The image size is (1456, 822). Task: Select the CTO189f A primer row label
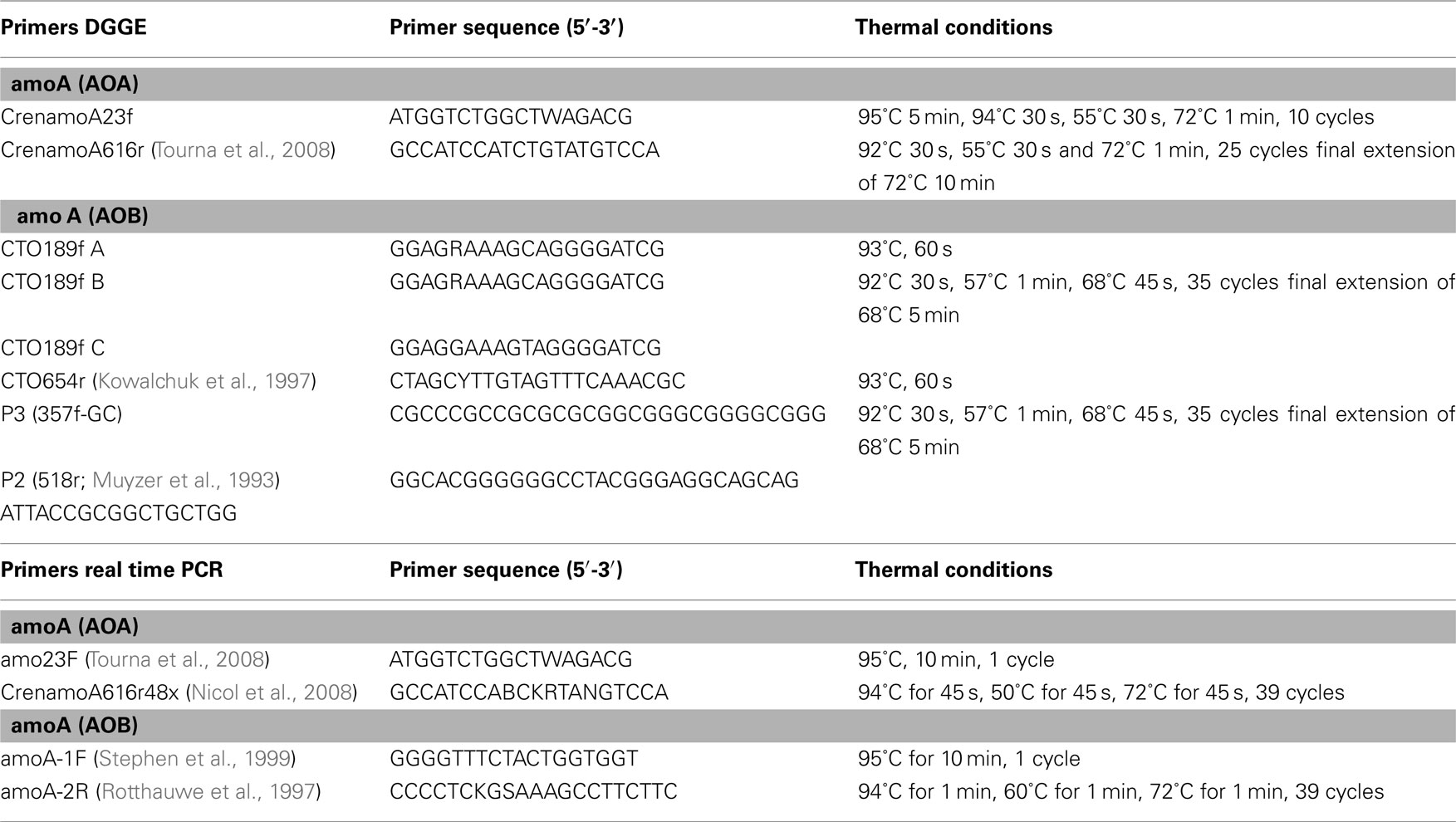coord(52,249)
